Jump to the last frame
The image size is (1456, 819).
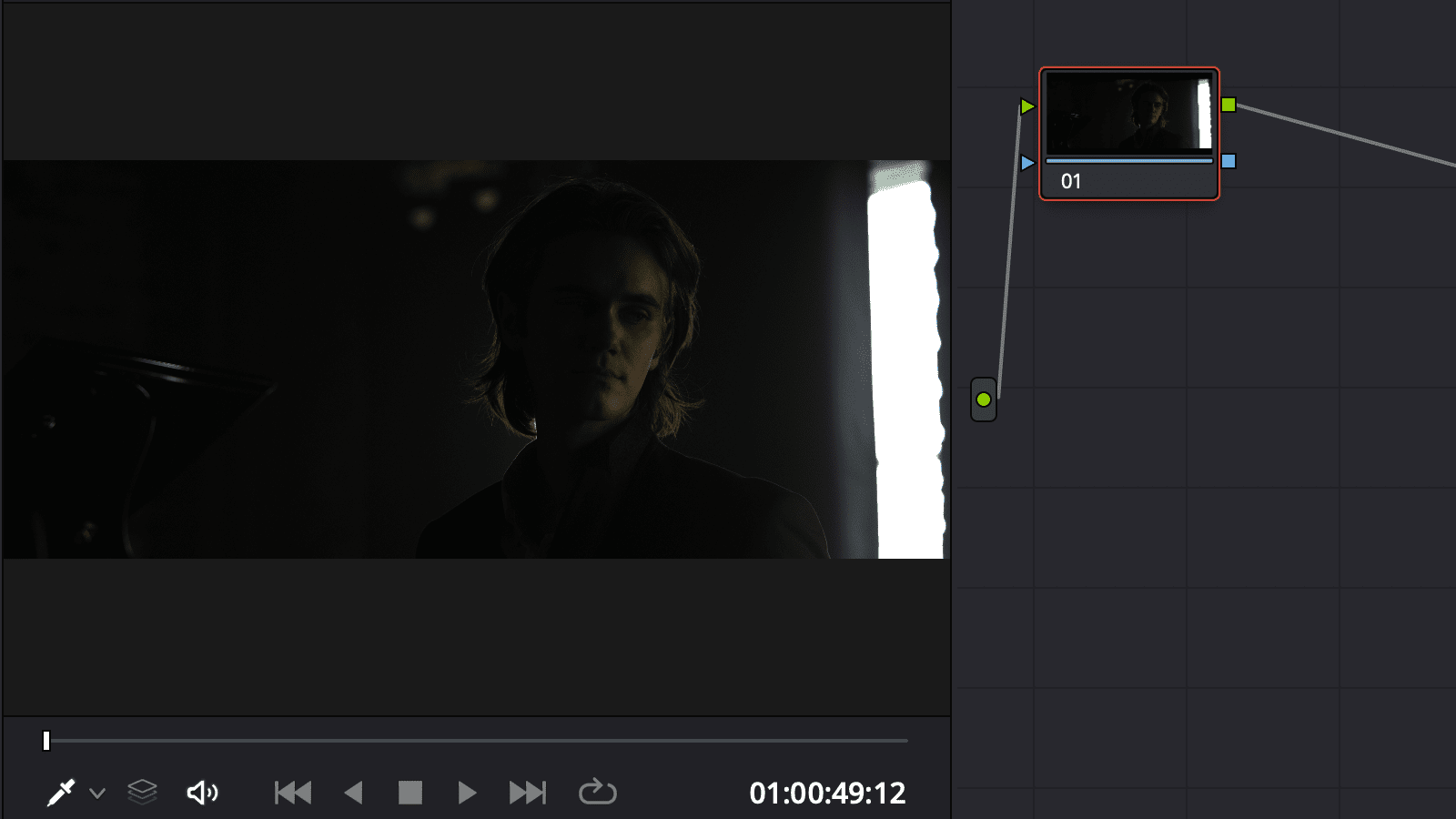point(526,792)
